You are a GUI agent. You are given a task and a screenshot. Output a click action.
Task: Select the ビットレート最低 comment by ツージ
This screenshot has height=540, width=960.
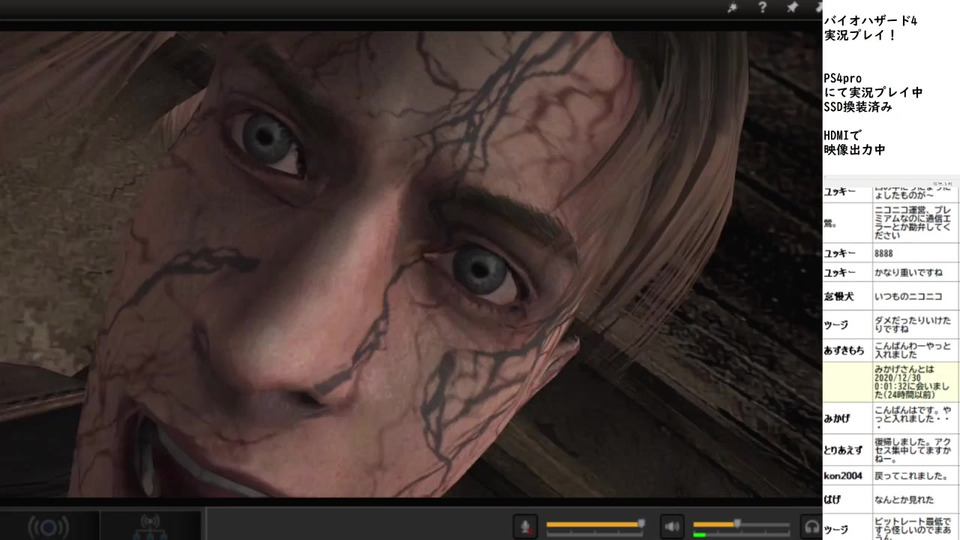pyautogui.click(x=913, y=528)
